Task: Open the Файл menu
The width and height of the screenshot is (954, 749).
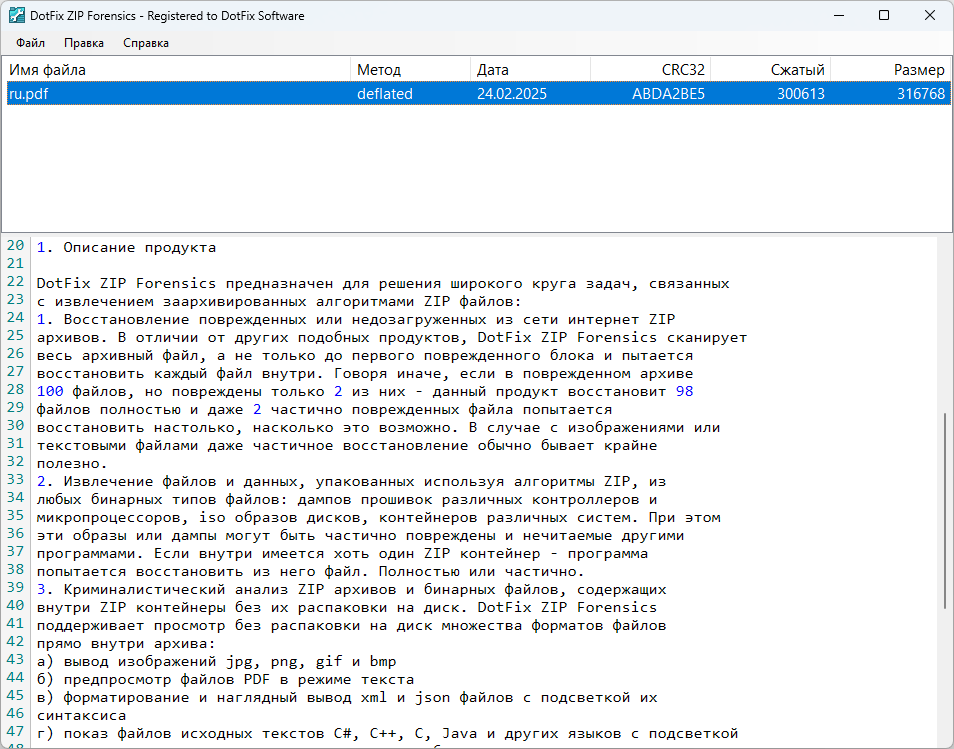Action: [x=30, y=43]
